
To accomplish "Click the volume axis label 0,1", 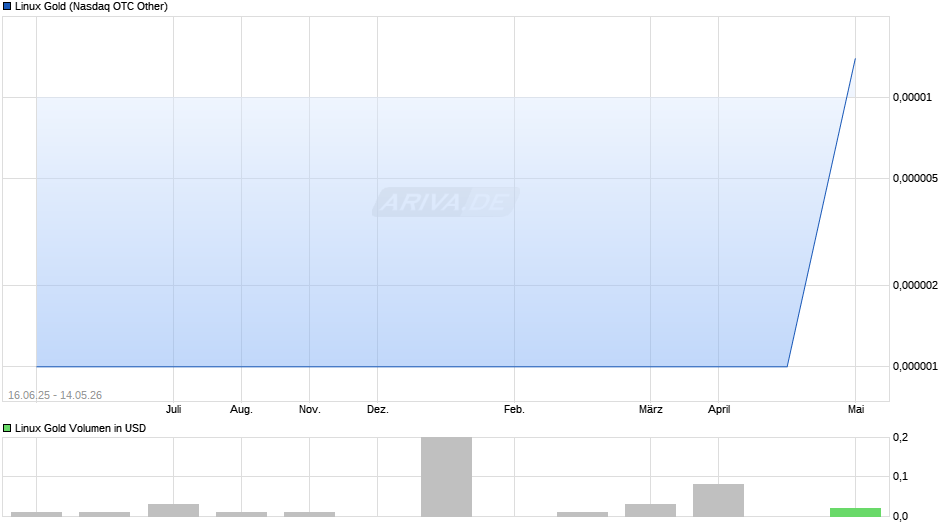I will pos(900,477).
